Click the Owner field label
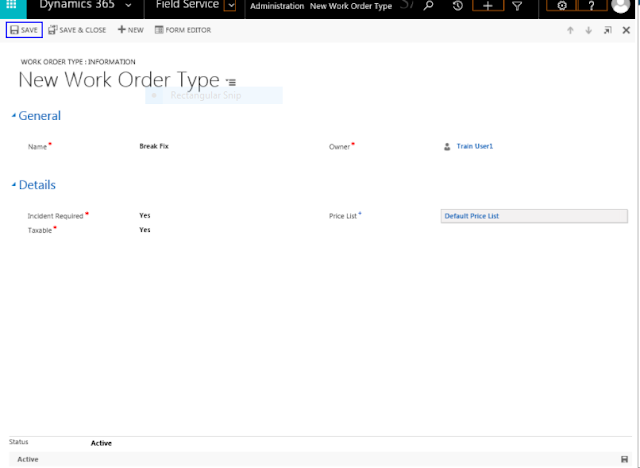The image size is (640, 468). [340, 147]
